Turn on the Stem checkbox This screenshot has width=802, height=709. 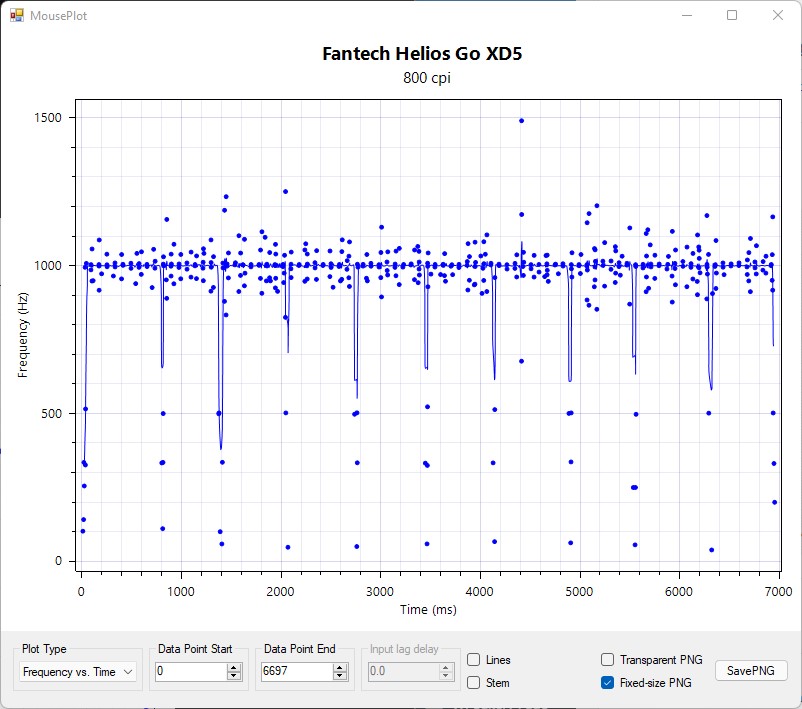click(x=474, y=683)
